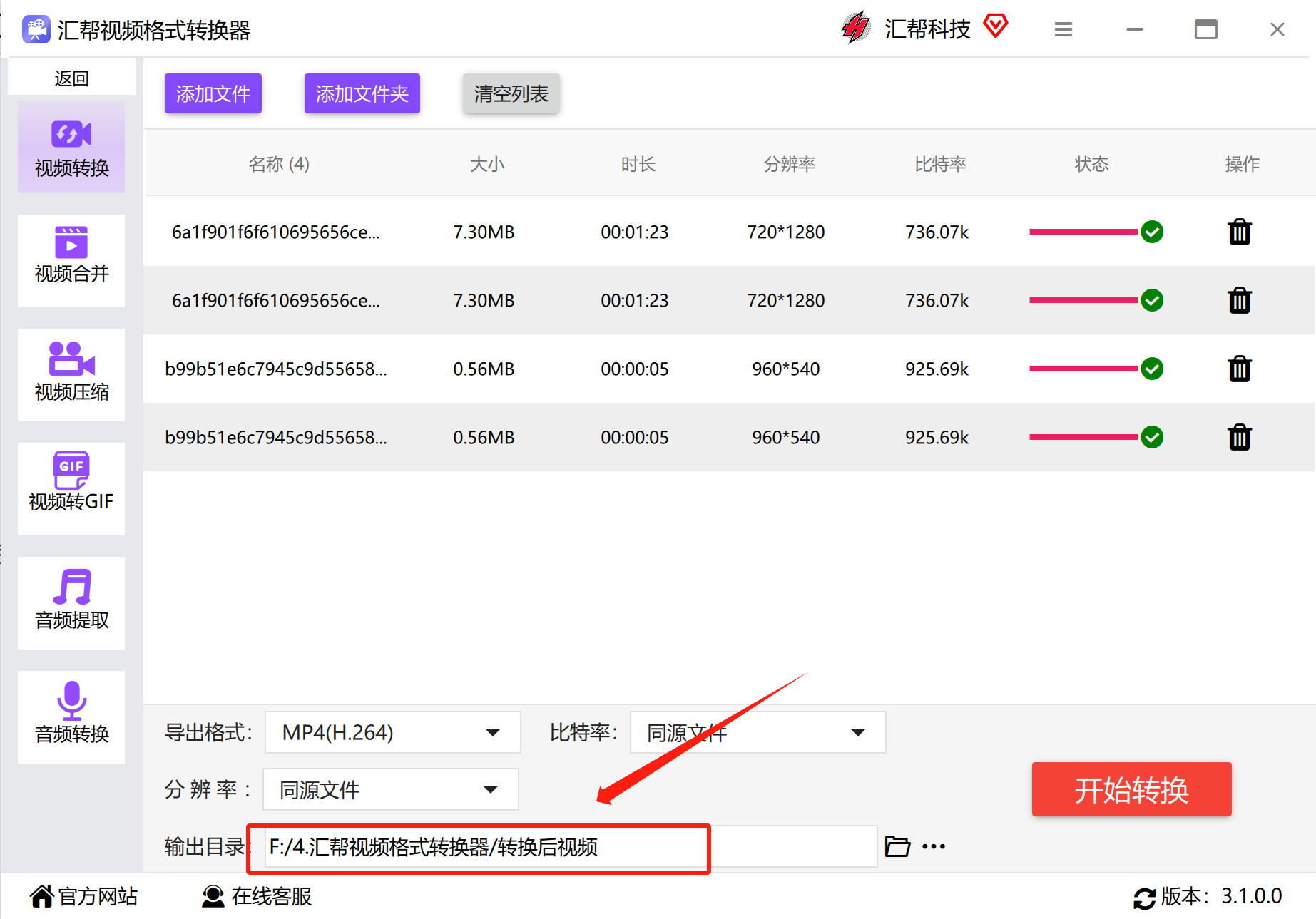This screenshot has width=1316, height=919.
Task: Click progress bar of first 0.56MB row
Action: pyautogui.click(x=1083, y=369)
